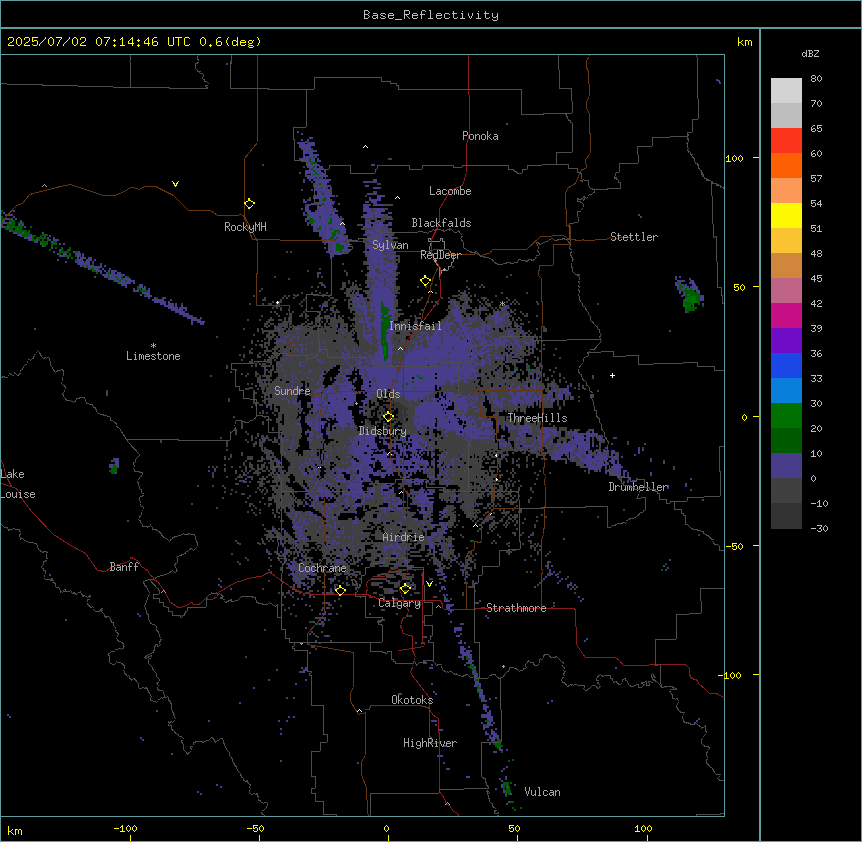Click the Drumheller town label
862x842 pixels.
tap(638, 487)
